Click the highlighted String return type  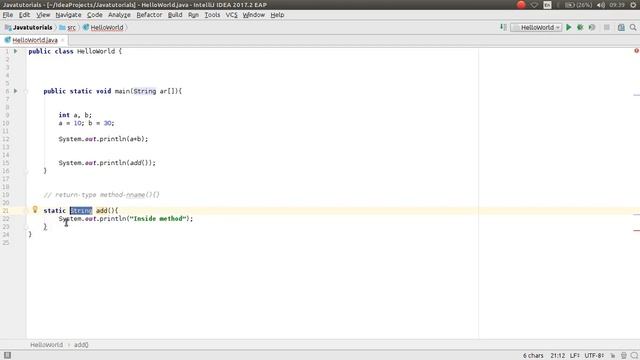point(81,210)
